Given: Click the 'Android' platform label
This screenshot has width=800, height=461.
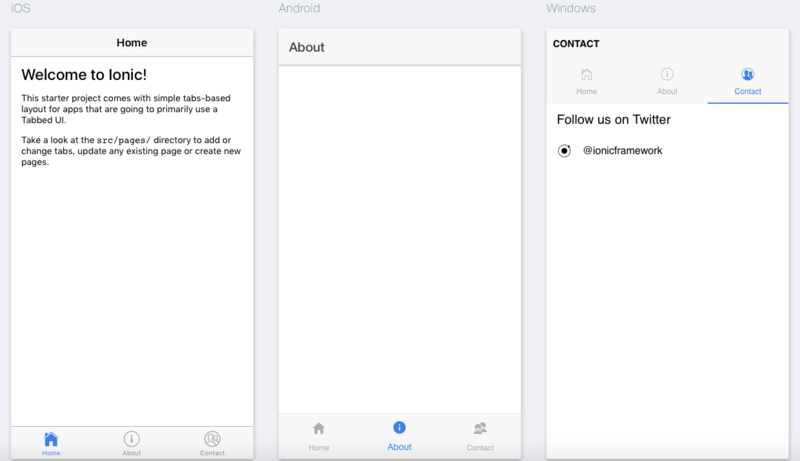Looking at the screenshot, I should (x=299, y=8).
